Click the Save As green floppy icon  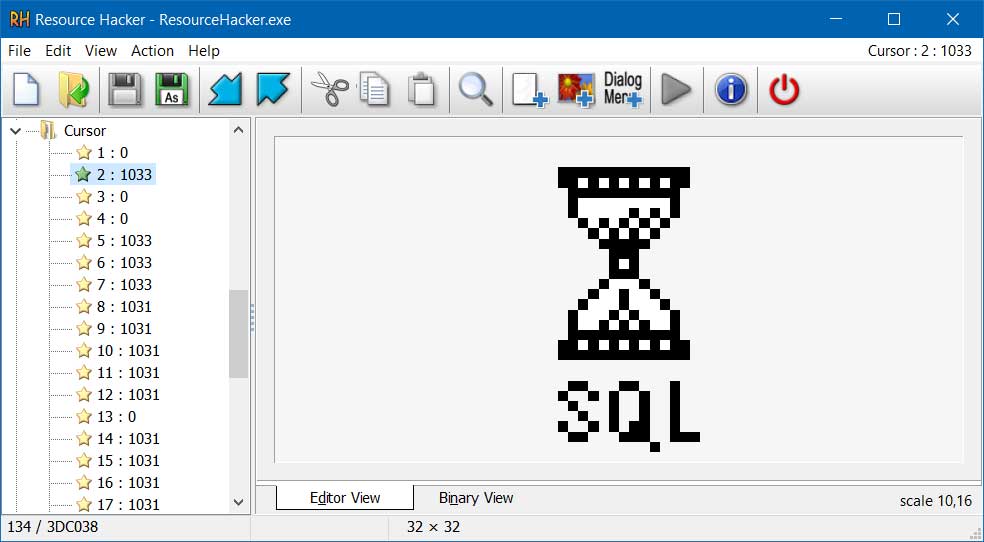(171, 90)
